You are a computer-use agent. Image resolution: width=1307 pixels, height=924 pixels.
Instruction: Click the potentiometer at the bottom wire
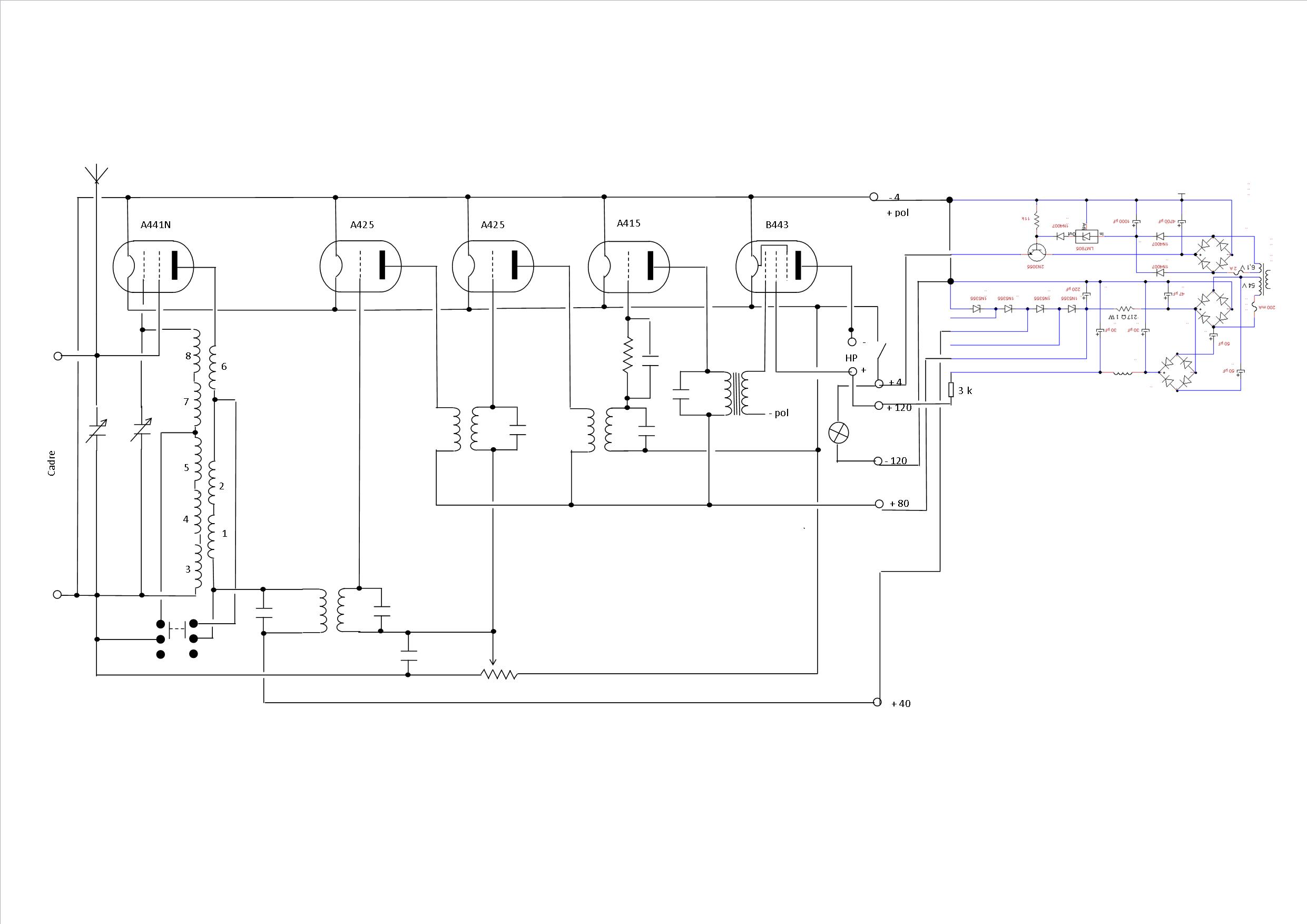tap(499, 674)
